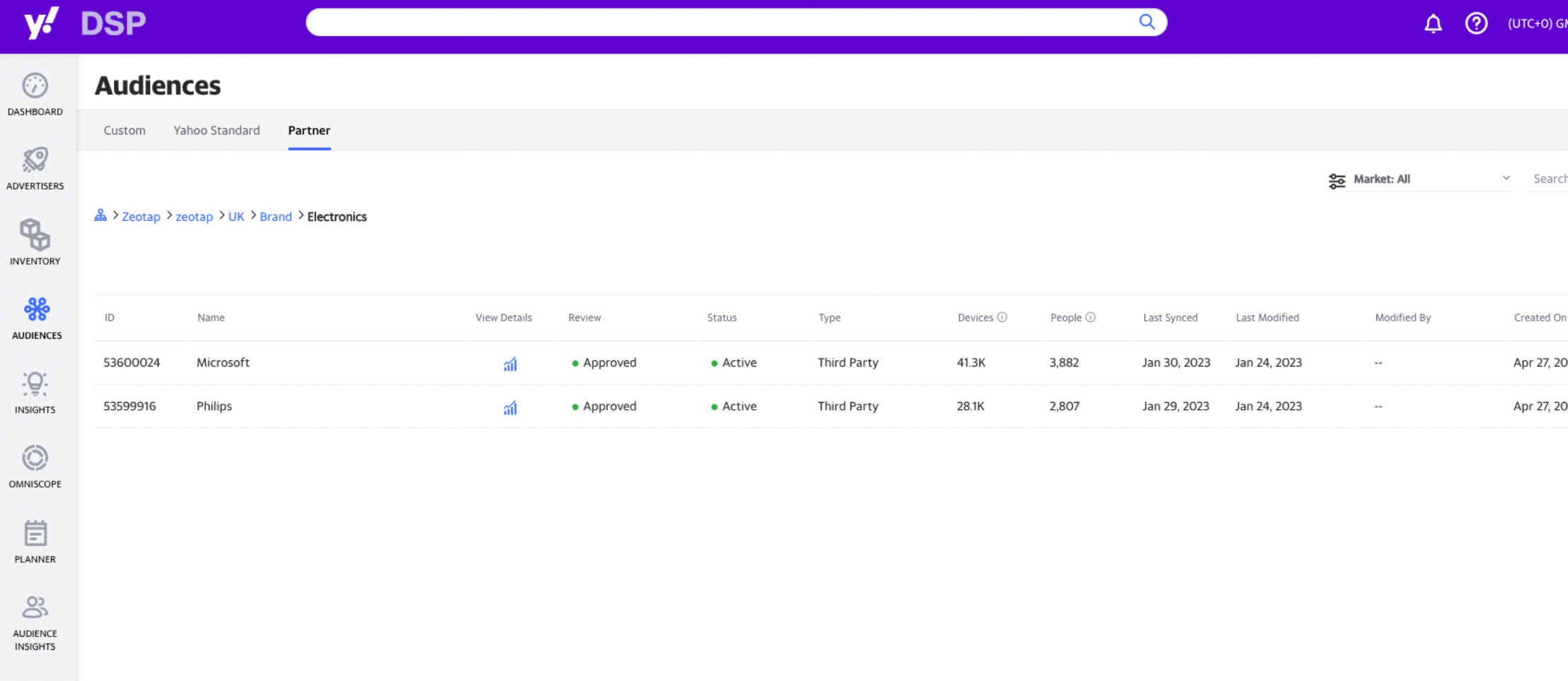Image resolution: width=1568 pixels, height=681 pixels.
Task: Click Third Party type in Philips row
Action: (x=848, y=406)
